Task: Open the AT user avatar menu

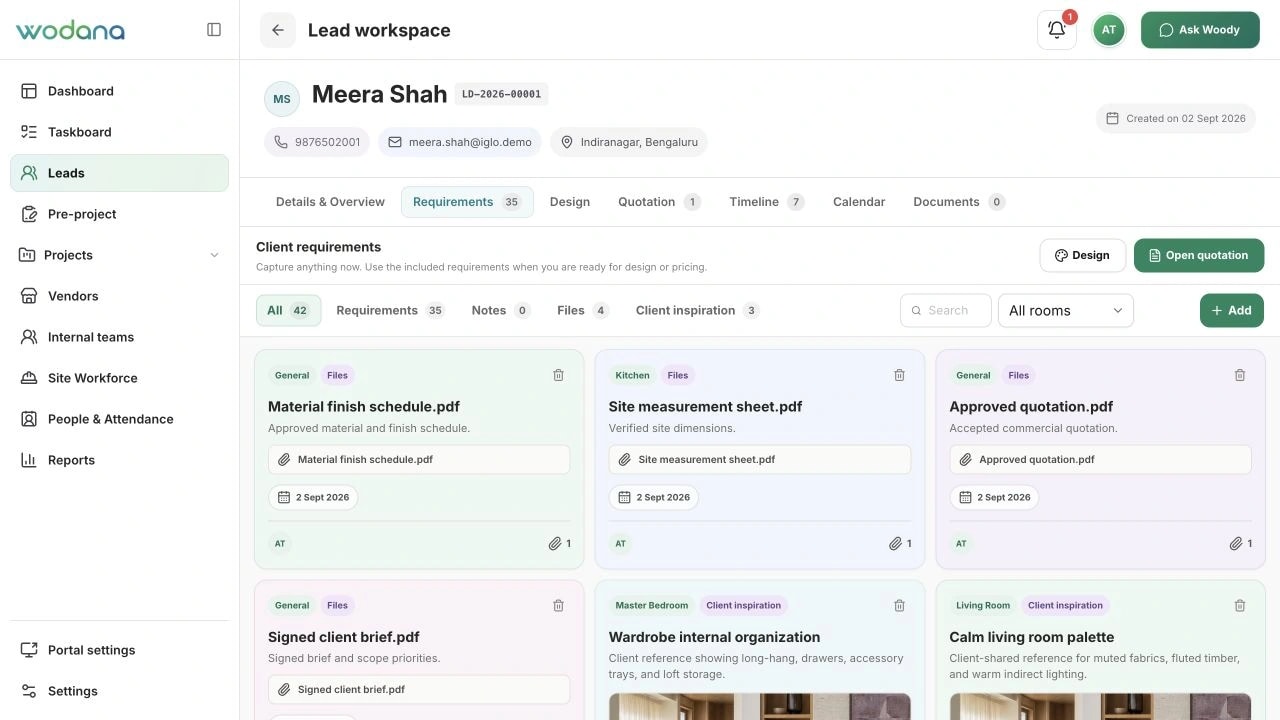Action: point(1109,30)
